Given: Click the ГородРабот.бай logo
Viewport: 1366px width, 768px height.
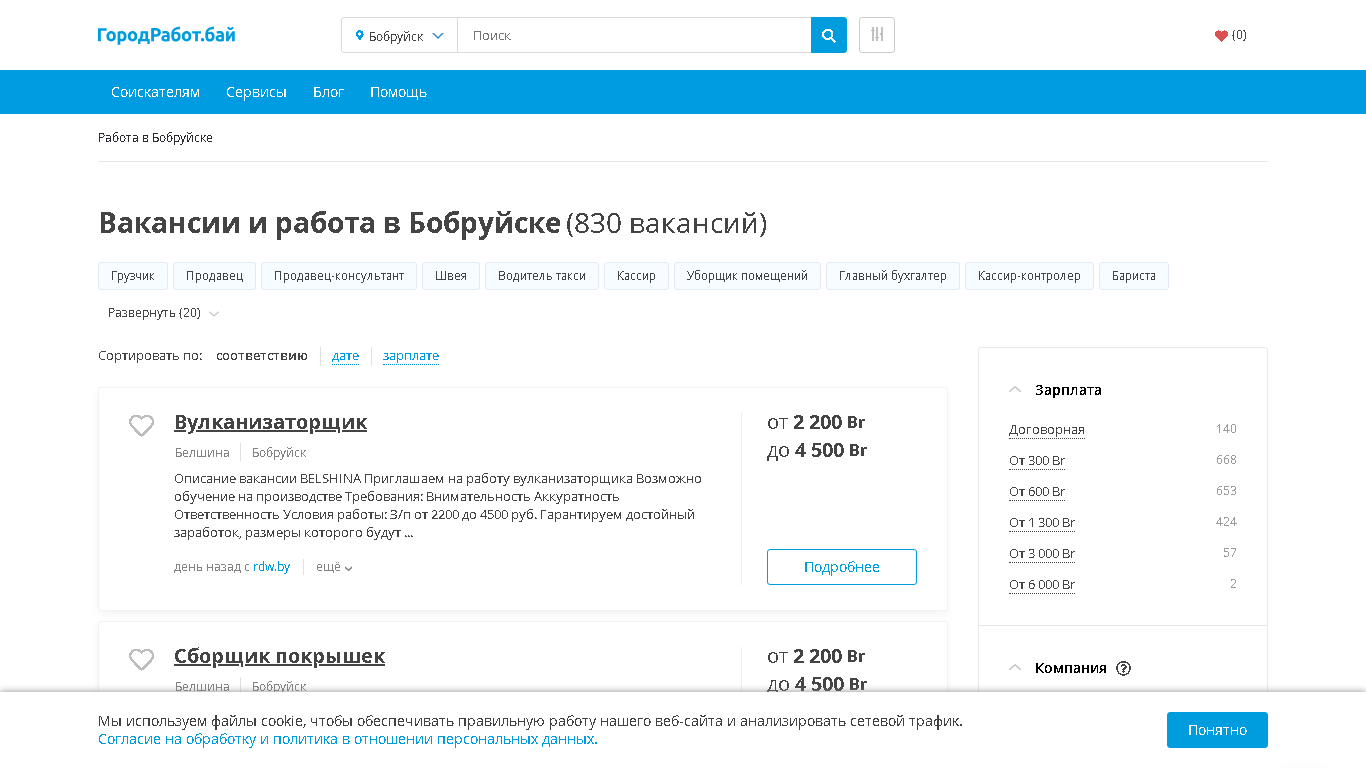Looking at the screenshot, I should point(167,35).
